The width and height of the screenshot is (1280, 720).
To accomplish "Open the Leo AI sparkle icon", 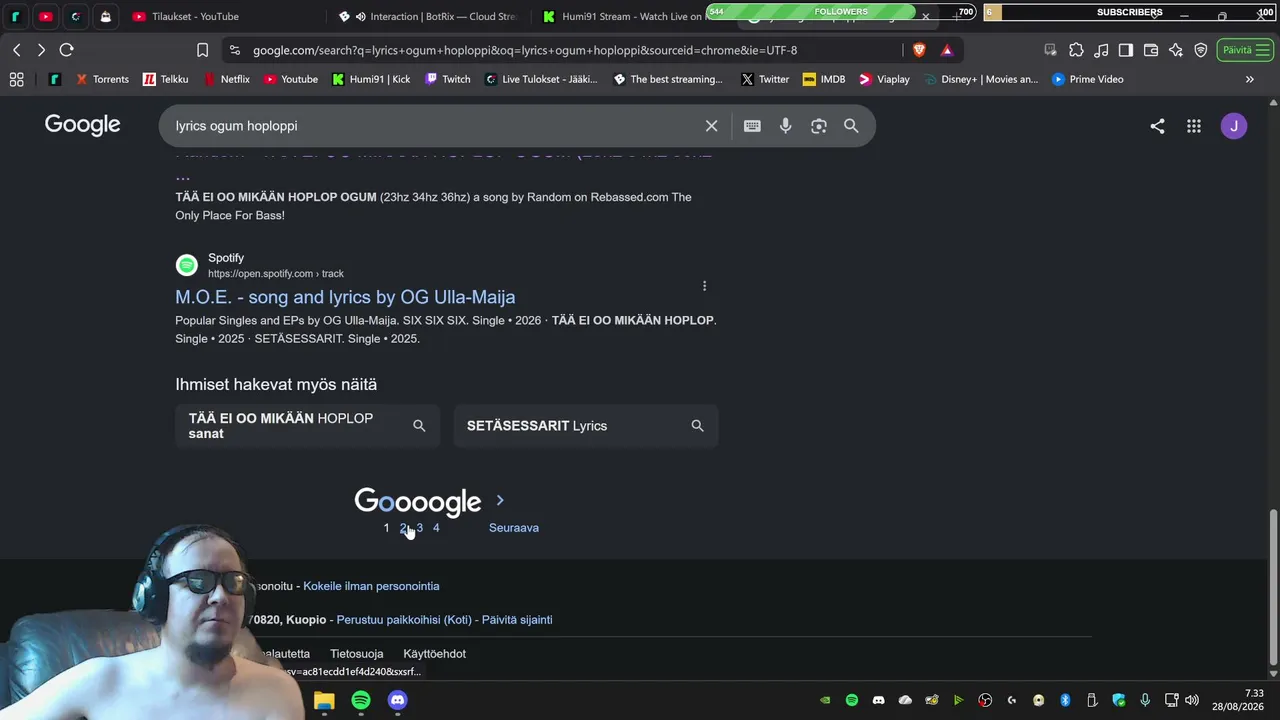I will pos(1176,50).
